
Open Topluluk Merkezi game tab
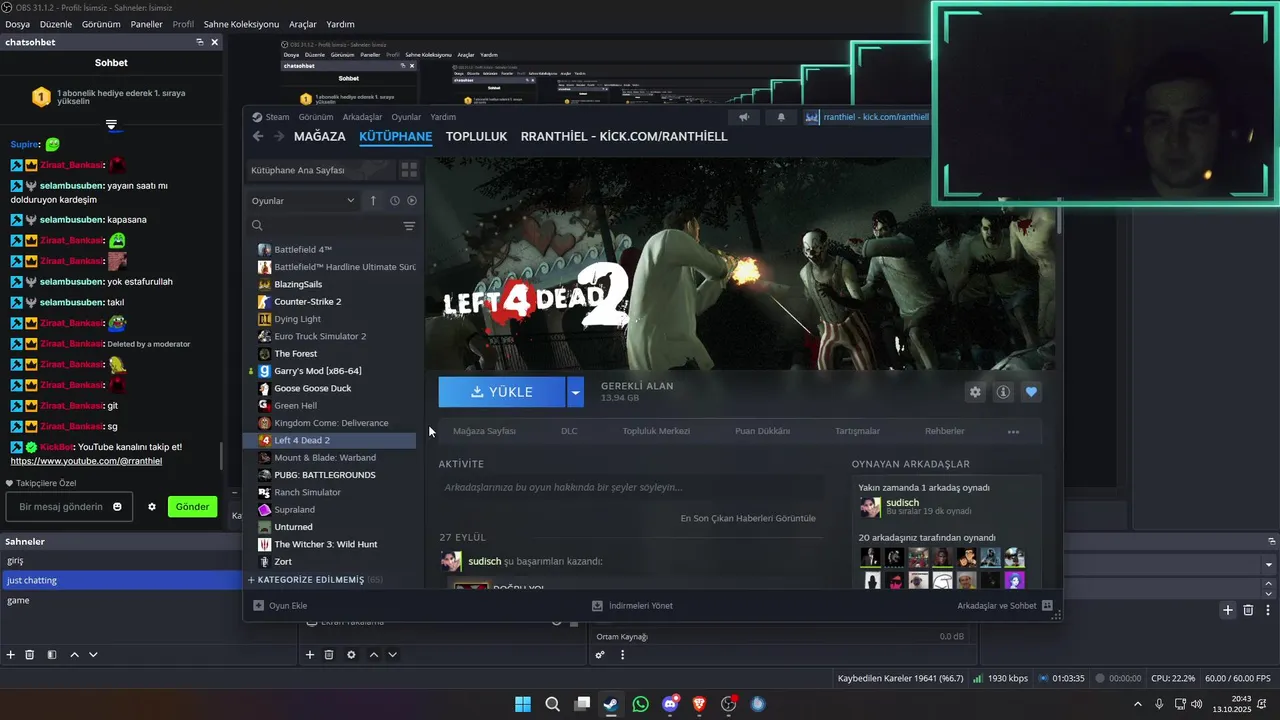tap(656, 431)
